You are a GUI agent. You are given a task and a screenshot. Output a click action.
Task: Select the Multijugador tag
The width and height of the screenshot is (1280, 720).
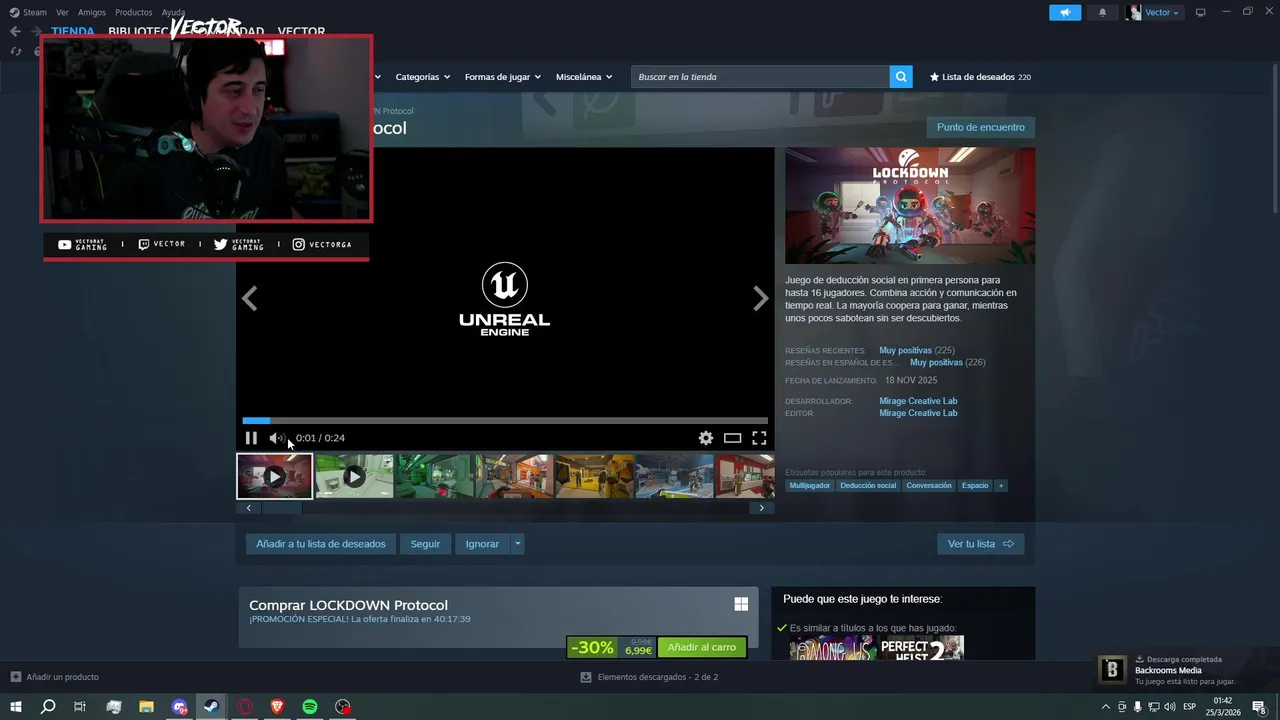pos(810,486)
